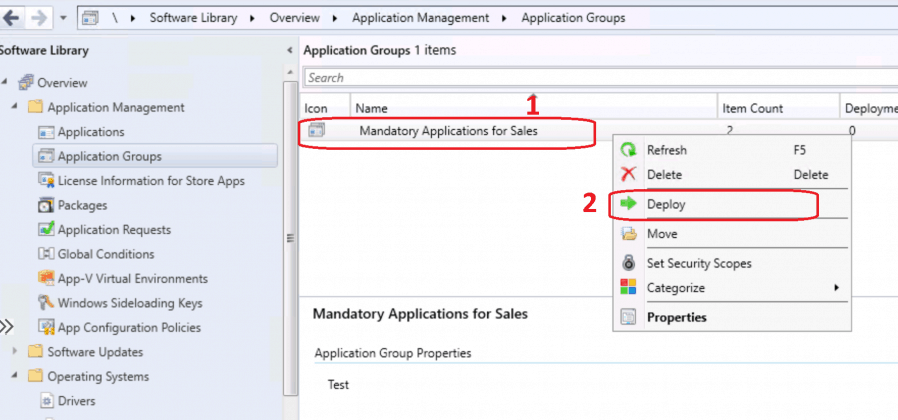Sort the list by the Name column header
This screenshot has width=898, height=420.
point(533,108)
